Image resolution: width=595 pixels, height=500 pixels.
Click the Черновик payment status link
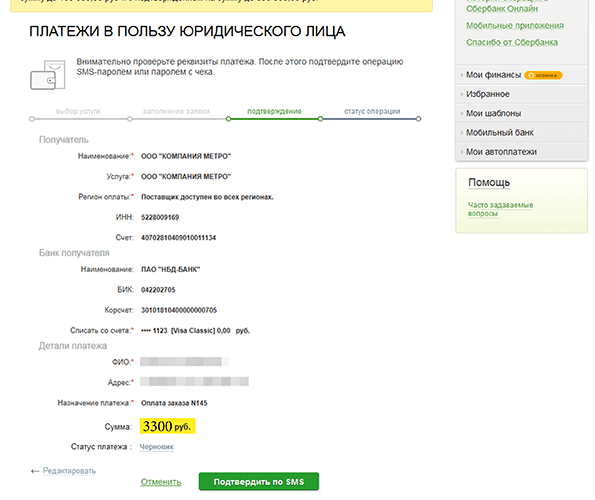pos(156,447)
